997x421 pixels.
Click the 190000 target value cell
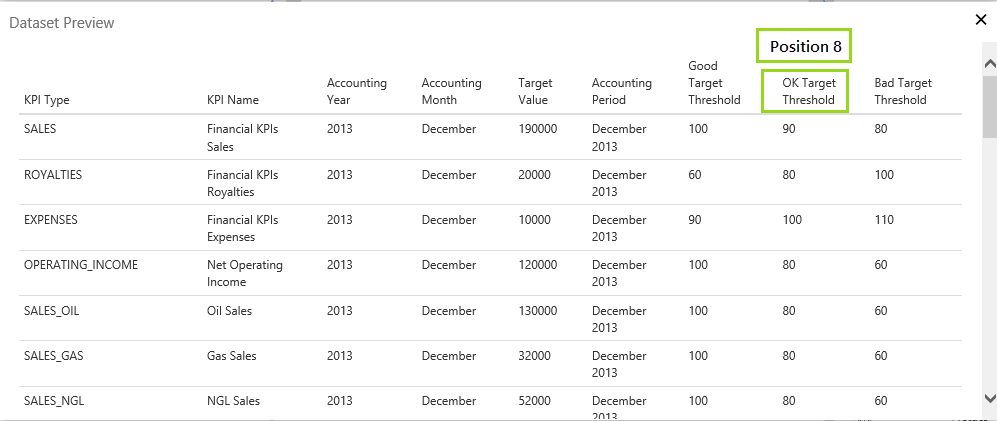click(538, 129)
